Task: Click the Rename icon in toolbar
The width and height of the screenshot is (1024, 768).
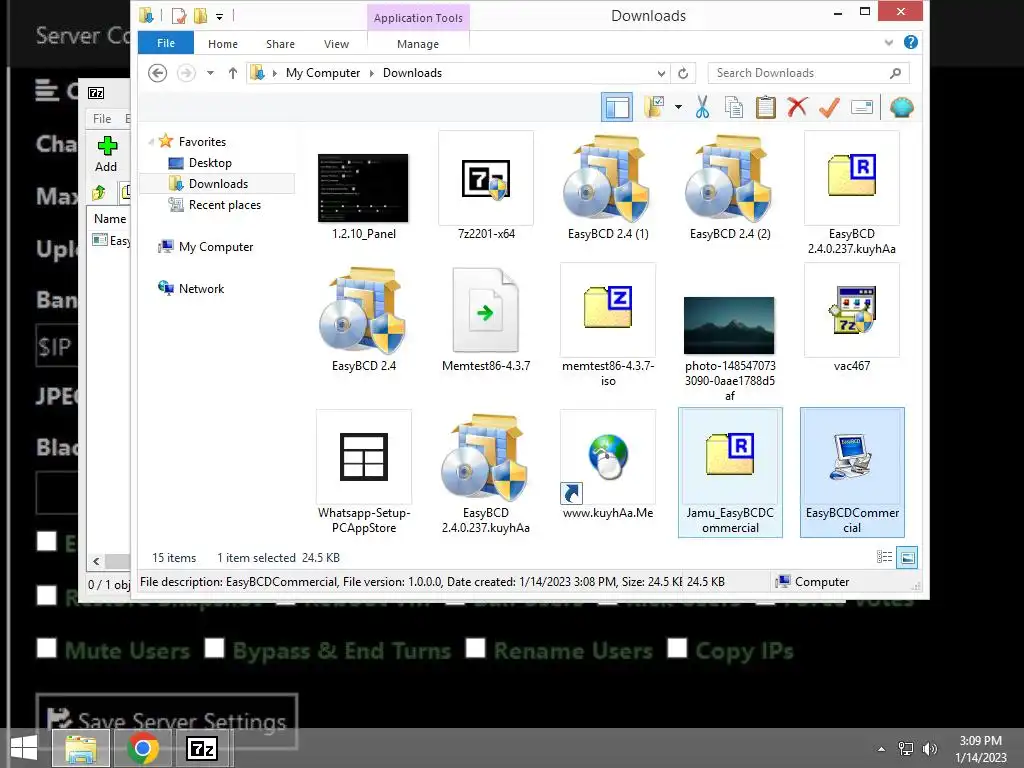Action: [862, 107]
